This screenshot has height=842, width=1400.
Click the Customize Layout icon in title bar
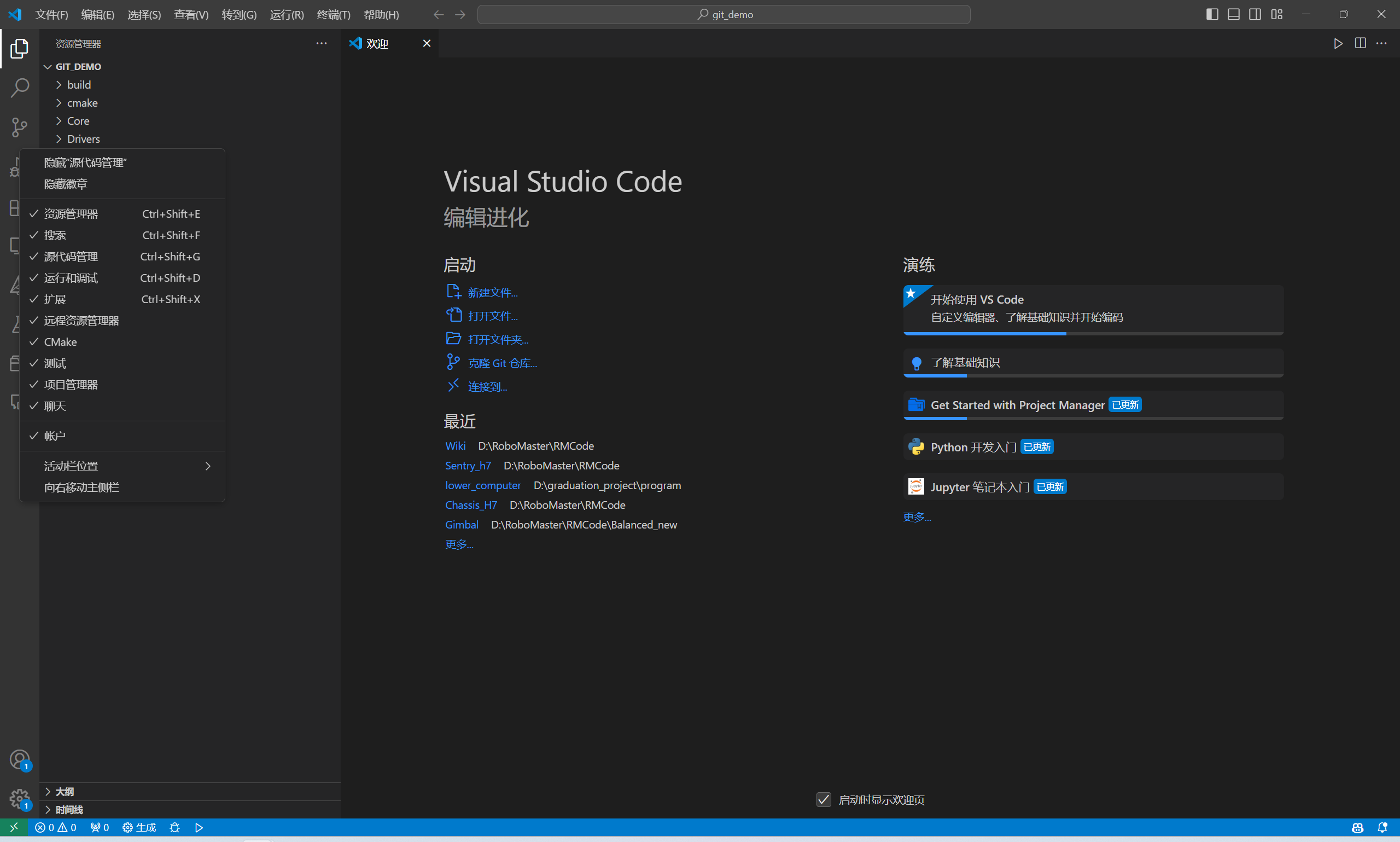click(x=1276, y=14)
